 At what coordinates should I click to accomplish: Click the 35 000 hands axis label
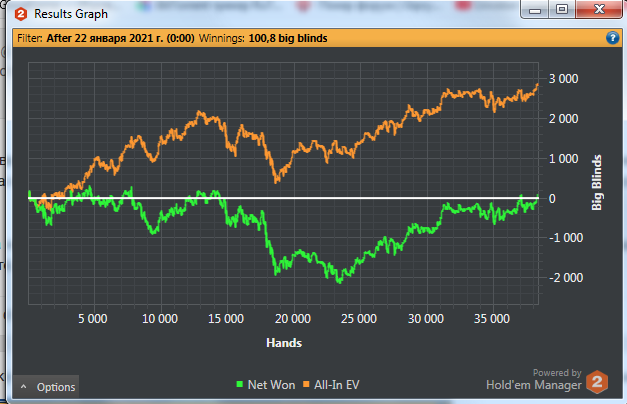pyautogui.click(x=491, y=319)
